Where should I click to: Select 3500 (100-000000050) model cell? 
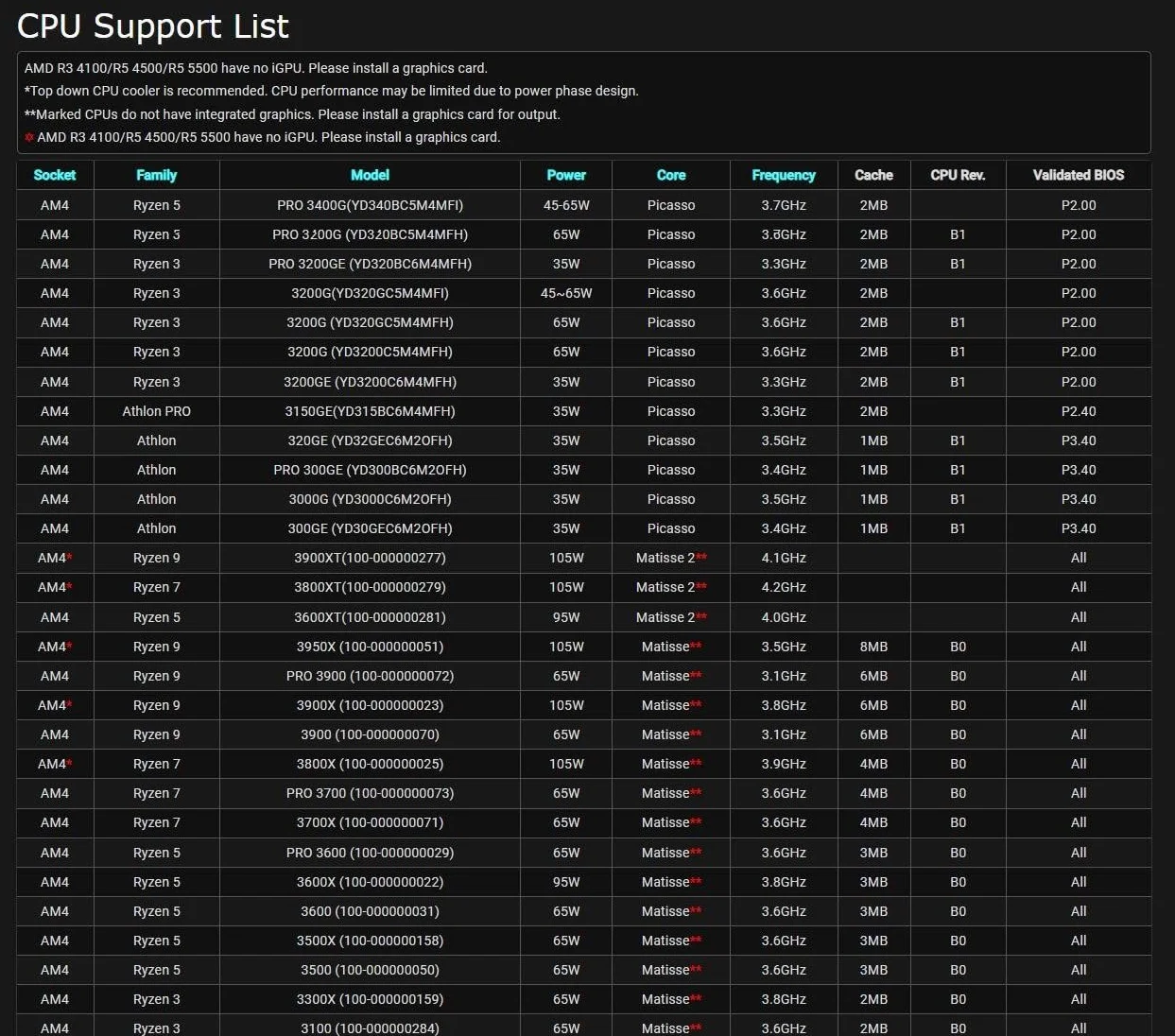(x=370, y=970)
